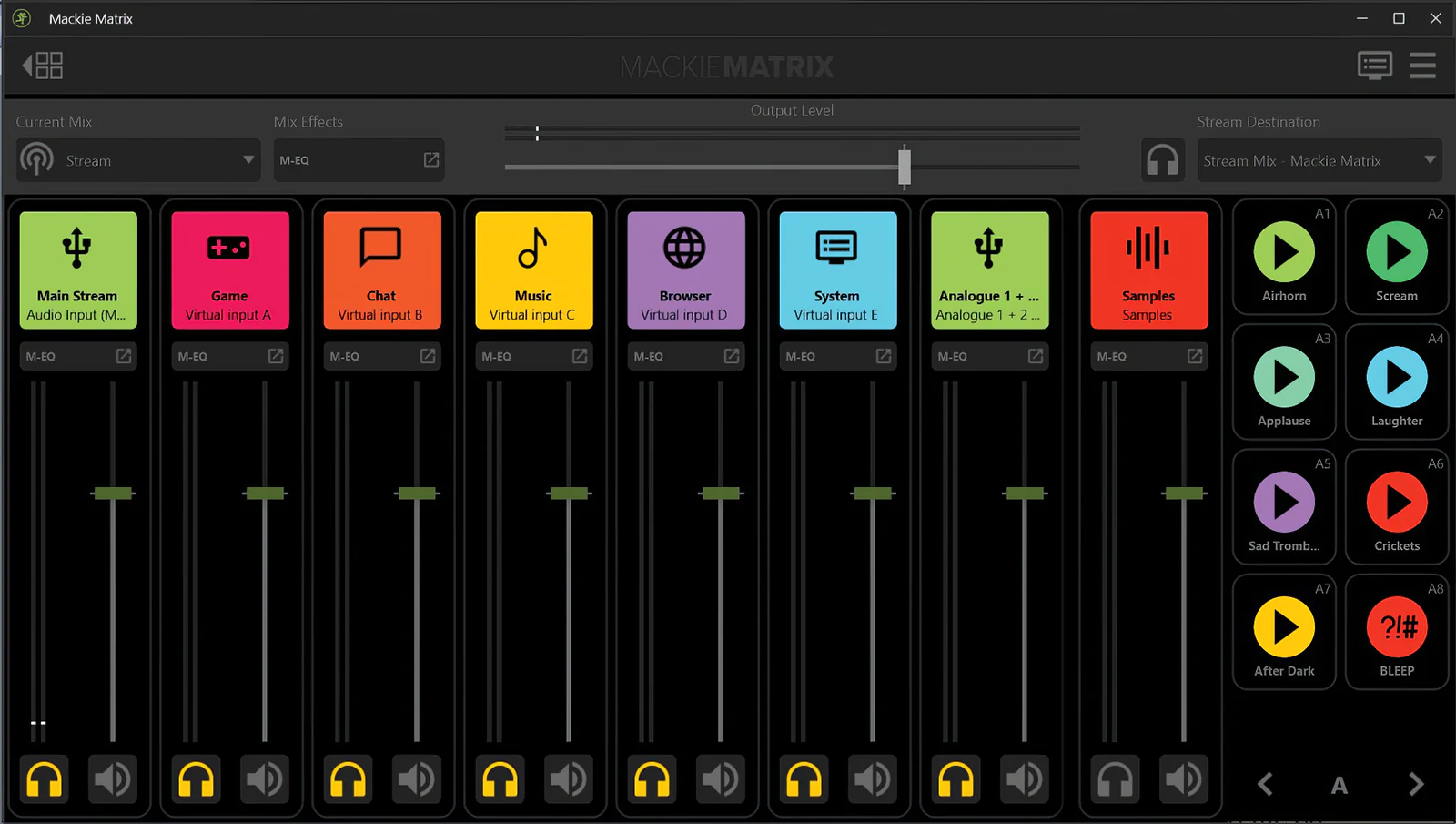This screenshot has height=824, width=1456.
Task: Click the Main Stream volume fader
Action: 113,493
